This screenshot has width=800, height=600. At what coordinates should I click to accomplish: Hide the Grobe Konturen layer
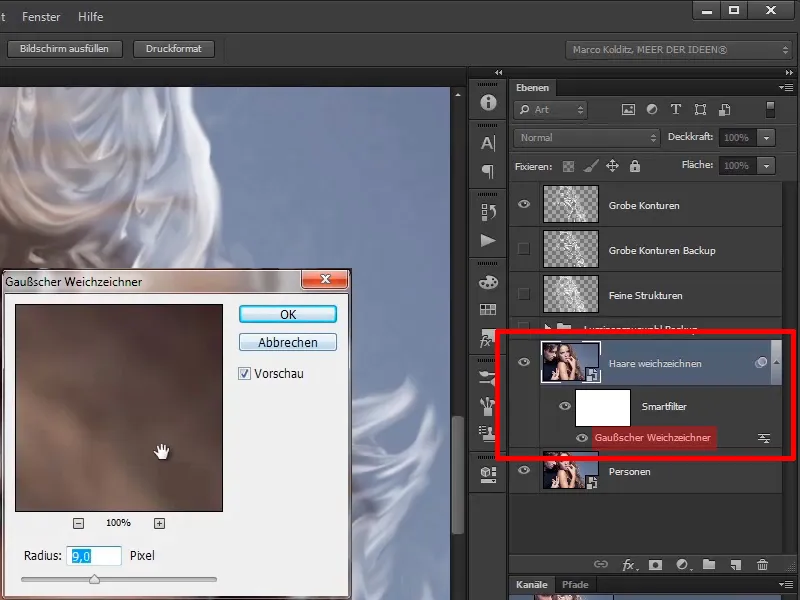pos(524,204)
